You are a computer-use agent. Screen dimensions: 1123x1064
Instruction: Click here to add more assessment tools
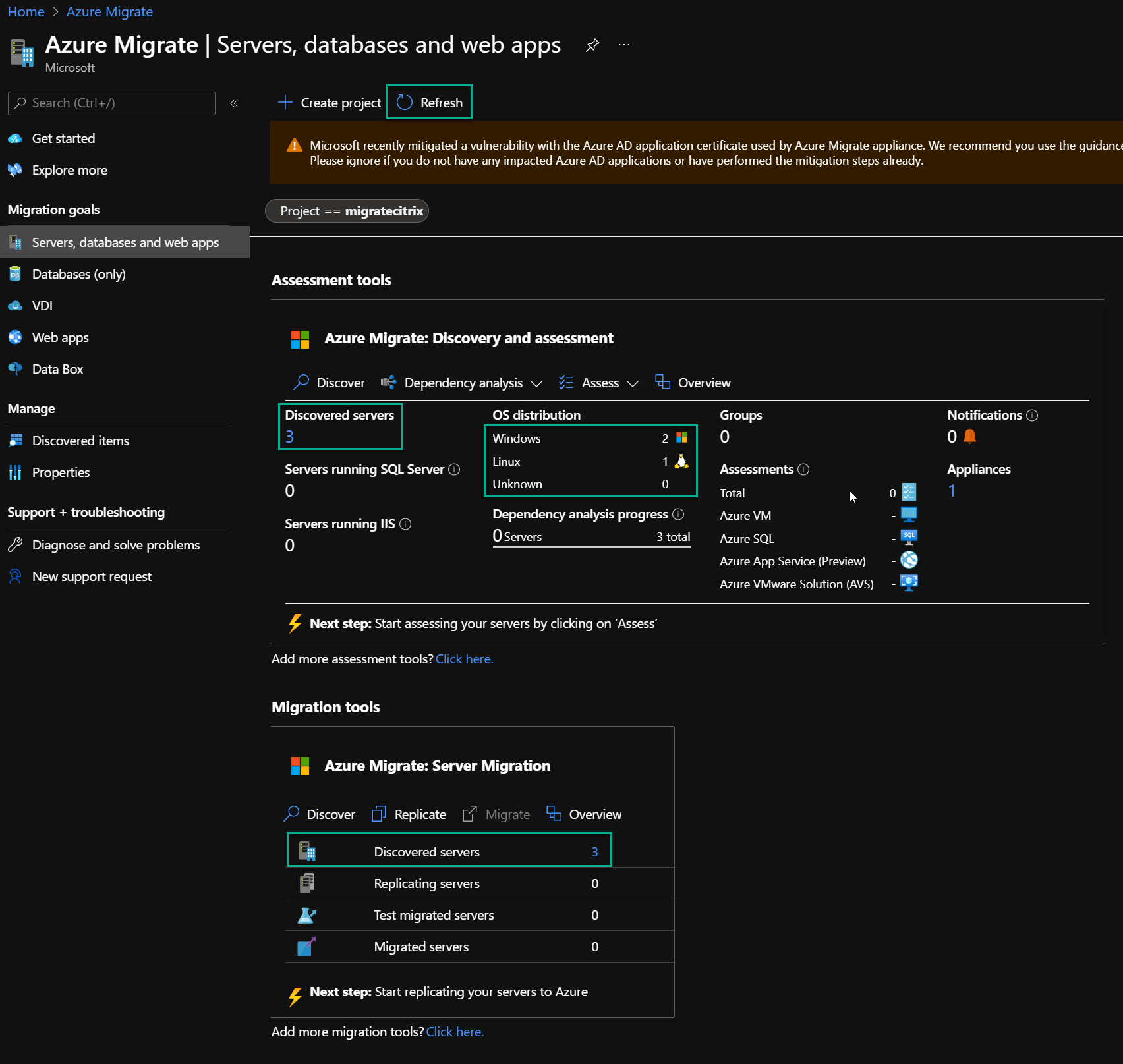coord(464,659)
